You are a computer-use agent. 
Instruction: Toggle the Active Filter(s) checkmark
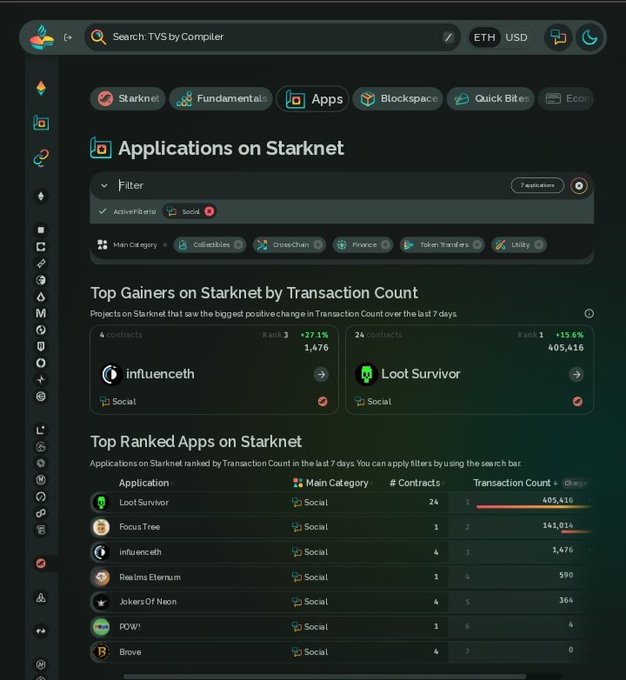tap(102, 211)
